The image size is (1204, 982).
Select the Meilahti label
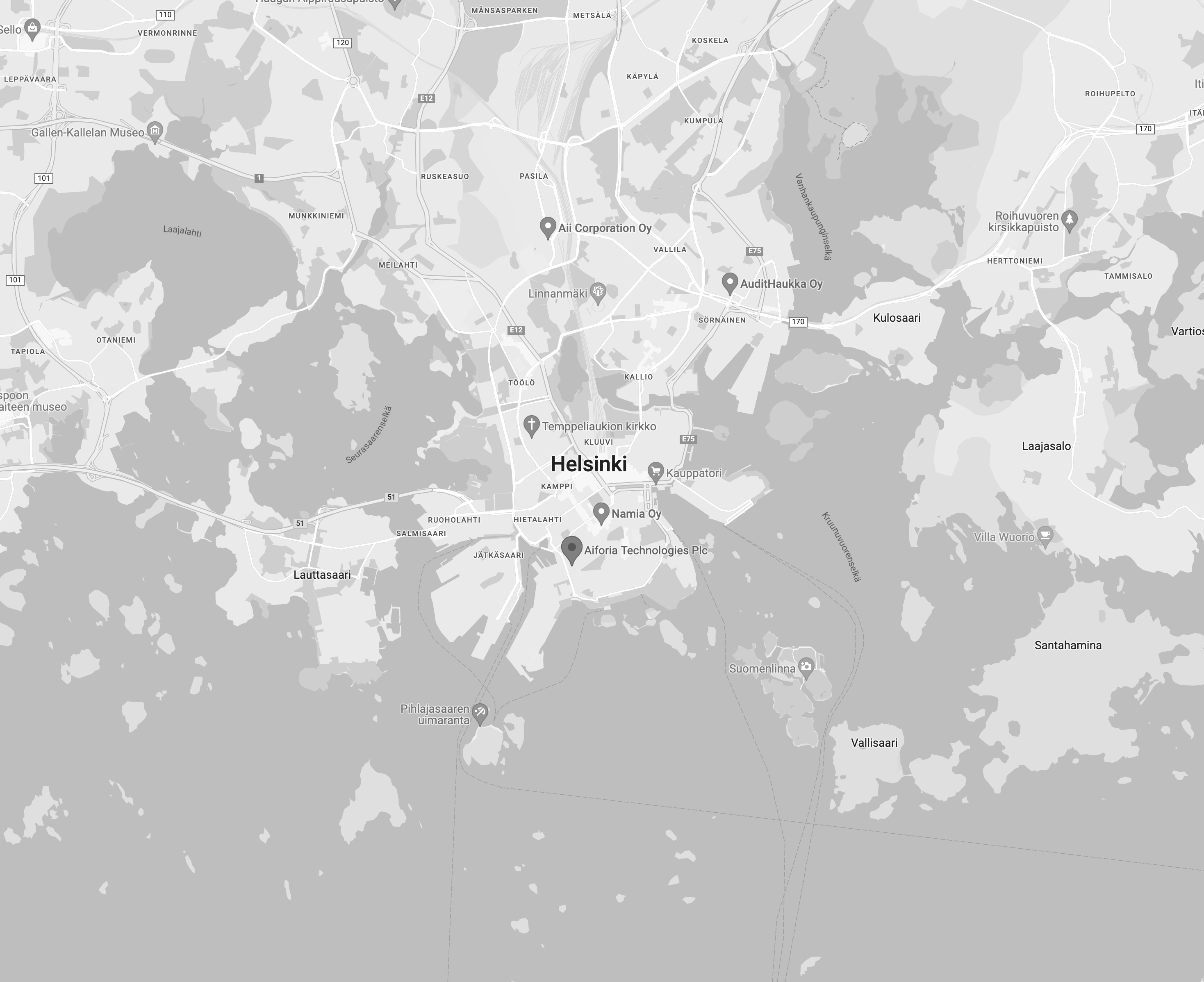click(398, 265)
